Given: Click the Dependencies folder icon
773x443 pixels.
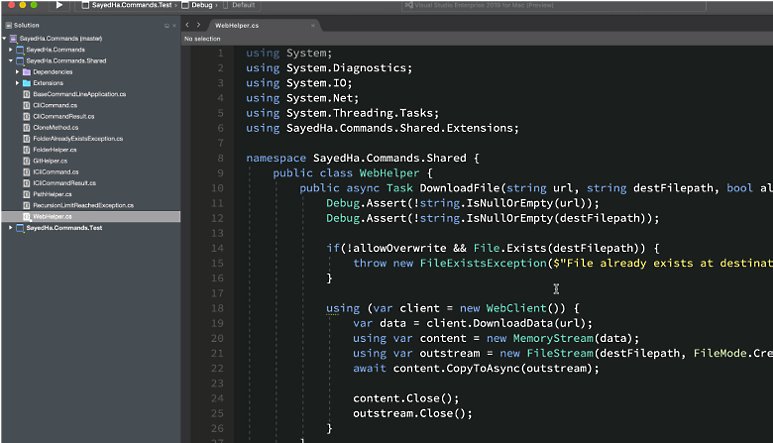Looking at the screenshot, I should [27, 72].
